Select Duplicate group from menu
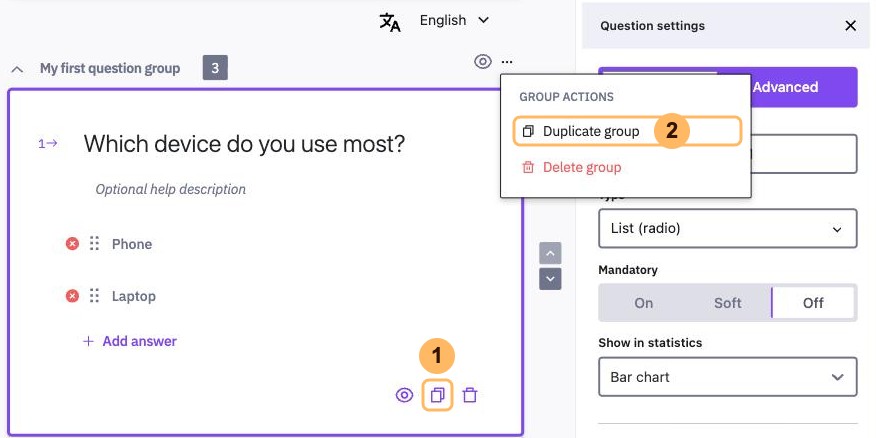 pyautogui.click(x=627, y=131)
